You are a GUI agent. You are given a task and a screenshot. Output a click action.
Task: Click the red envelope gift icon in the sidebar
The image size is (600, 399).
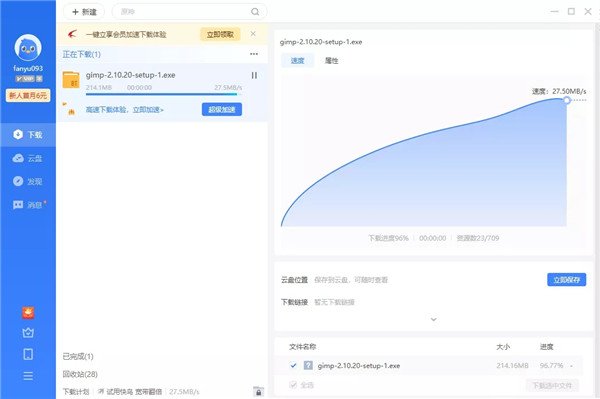tap(28, 313)
